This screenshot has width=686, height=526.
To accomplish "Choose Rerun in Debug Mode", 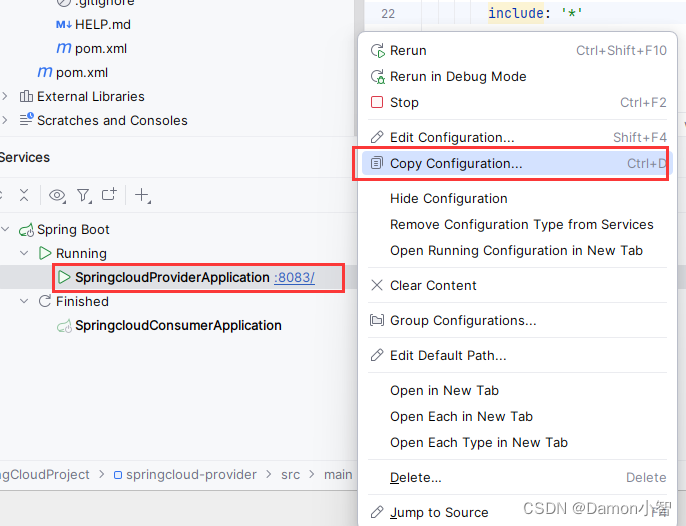I will [518, 77].
